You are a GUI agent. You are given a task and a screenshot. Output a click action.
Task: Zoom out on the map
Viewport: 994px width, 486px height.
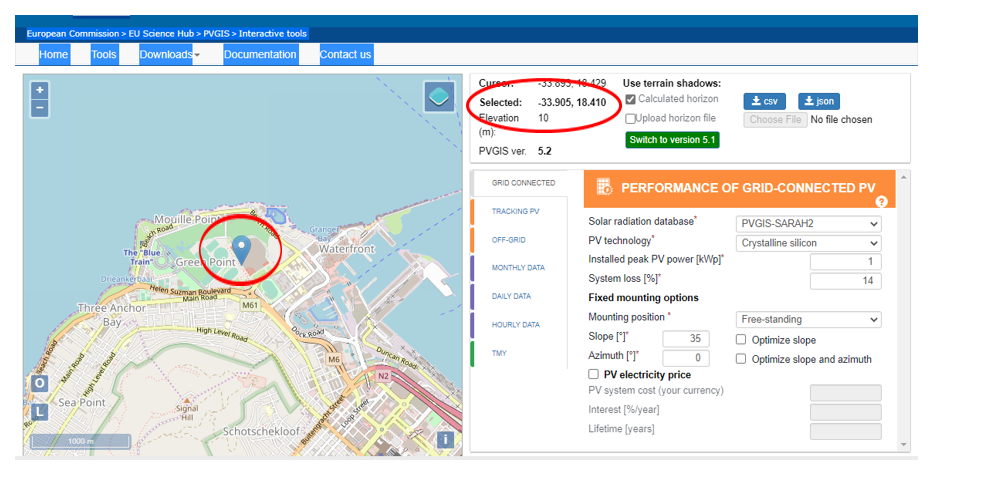(40, 107)
